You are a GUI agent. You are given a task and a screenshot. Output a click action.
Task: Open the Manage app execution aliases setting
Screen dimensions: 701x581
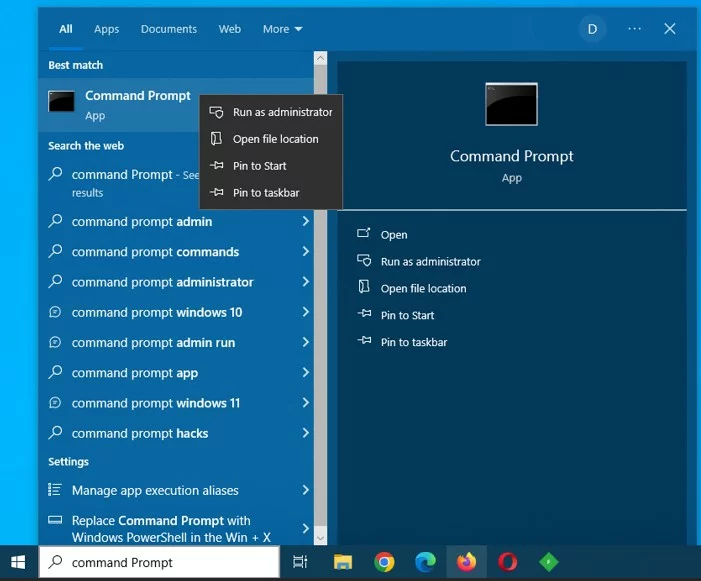[x=177, y=490]
